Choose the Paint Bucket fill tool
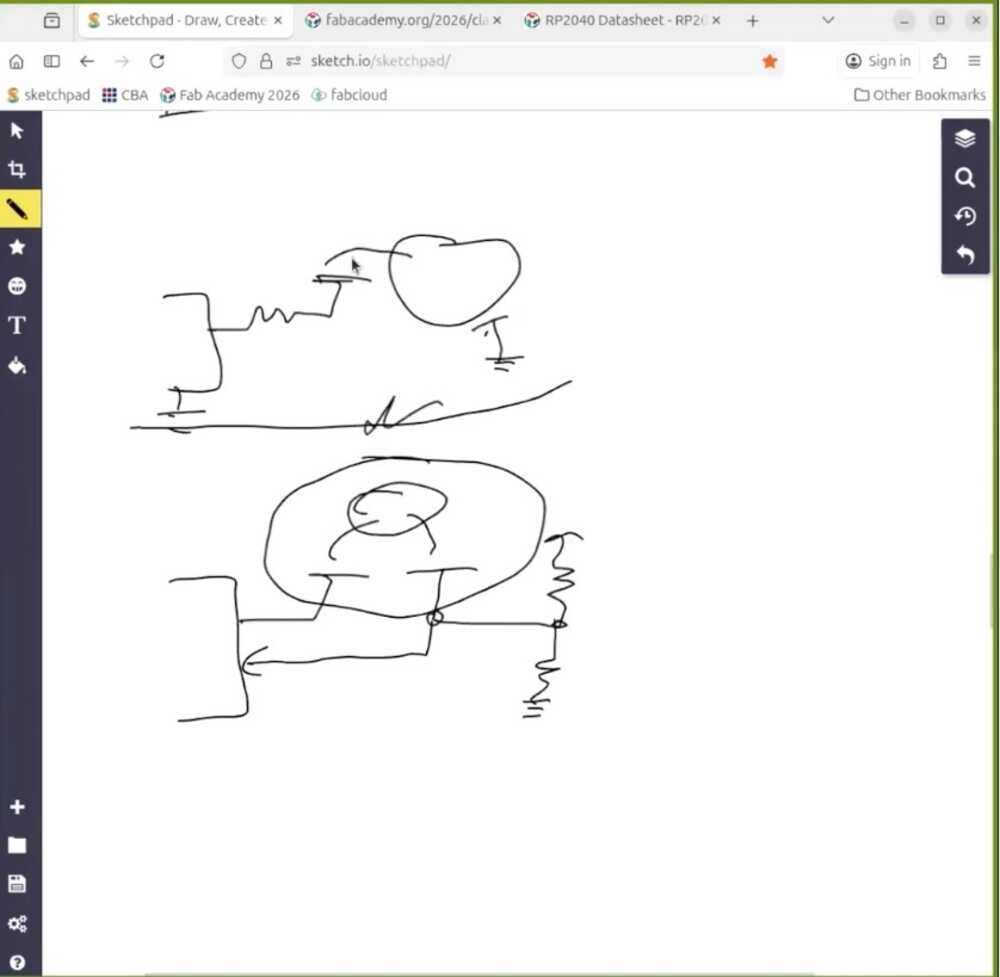The width and height of the screenshot is (1000, 977). (17, 366)
